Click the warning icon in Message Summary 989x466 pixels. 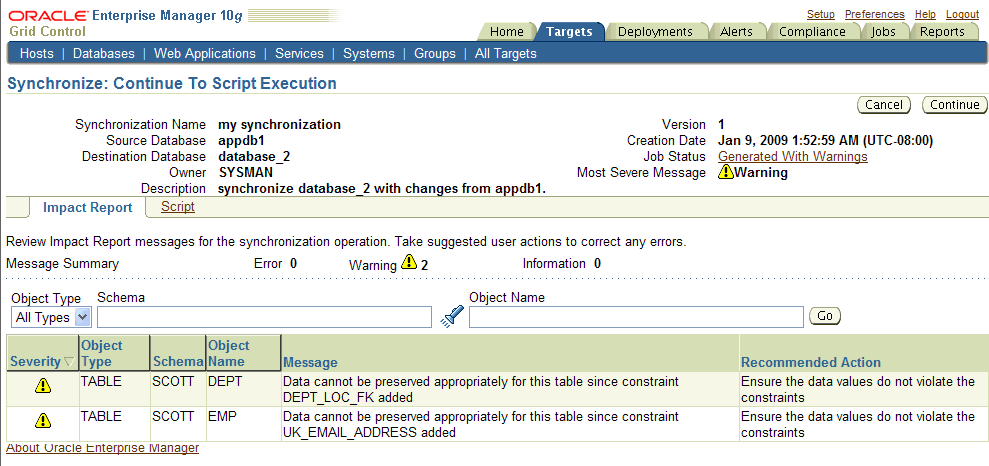[409, 262]
